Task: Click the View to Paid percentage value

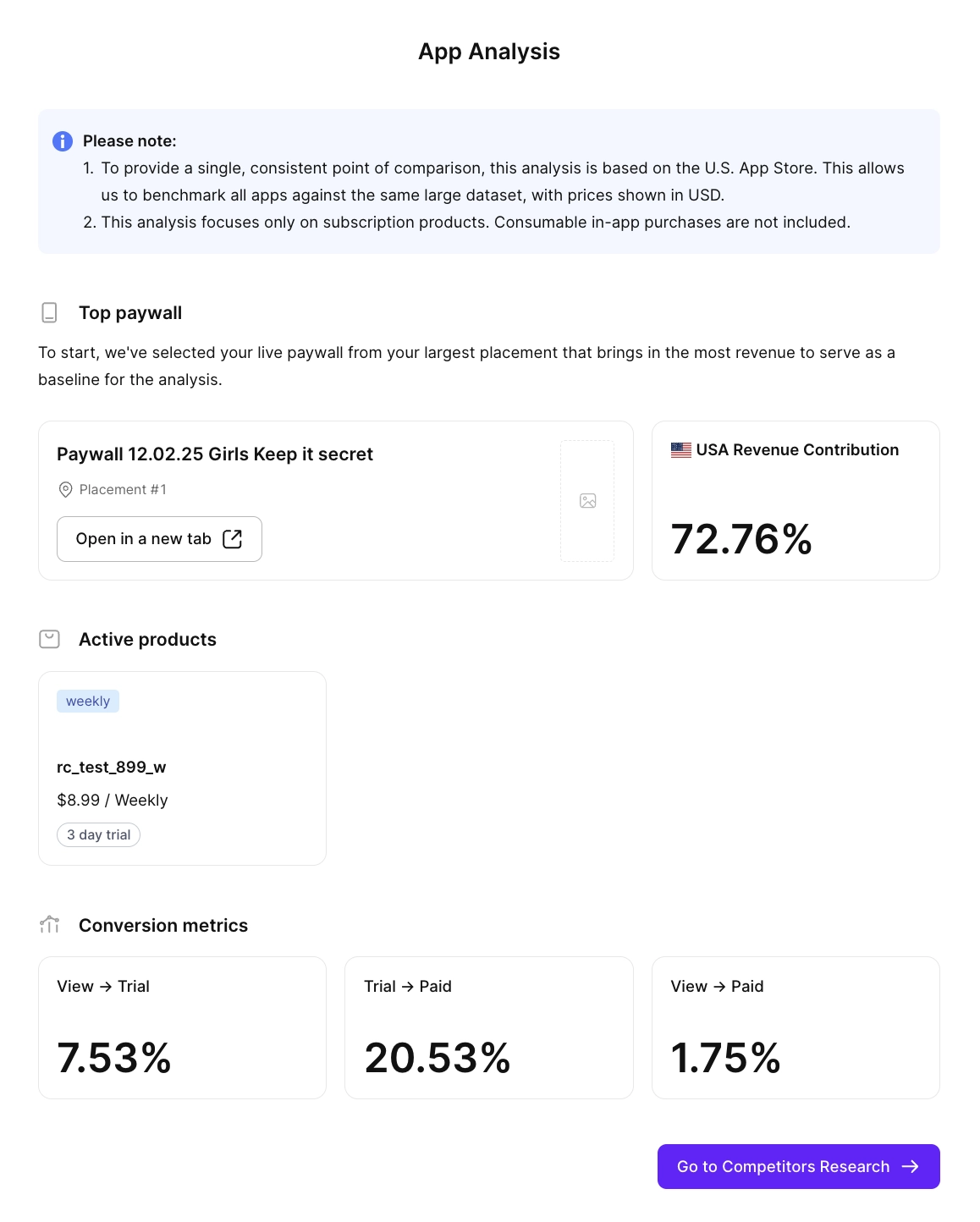Action: (726, 1057)
